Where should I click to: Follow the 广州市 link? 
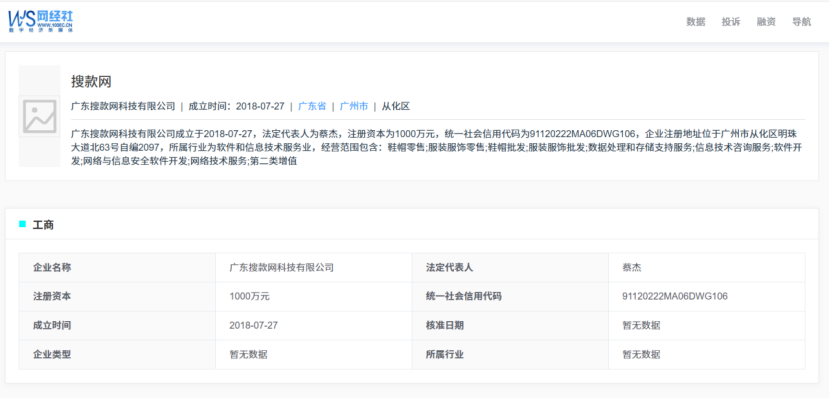click(x=354, y=106)
